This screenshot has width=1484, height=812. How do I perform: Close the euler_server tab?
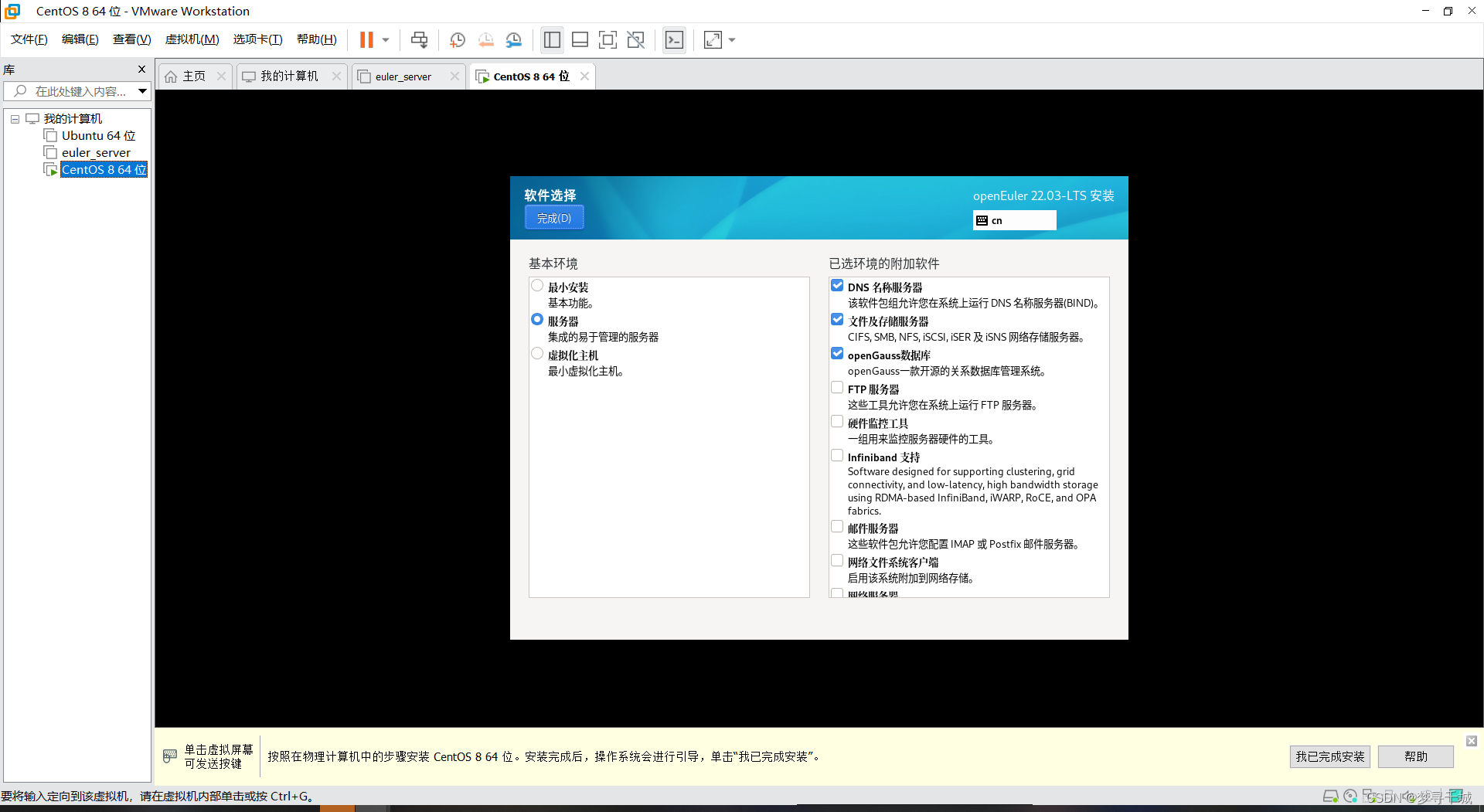tap(454, 76)
